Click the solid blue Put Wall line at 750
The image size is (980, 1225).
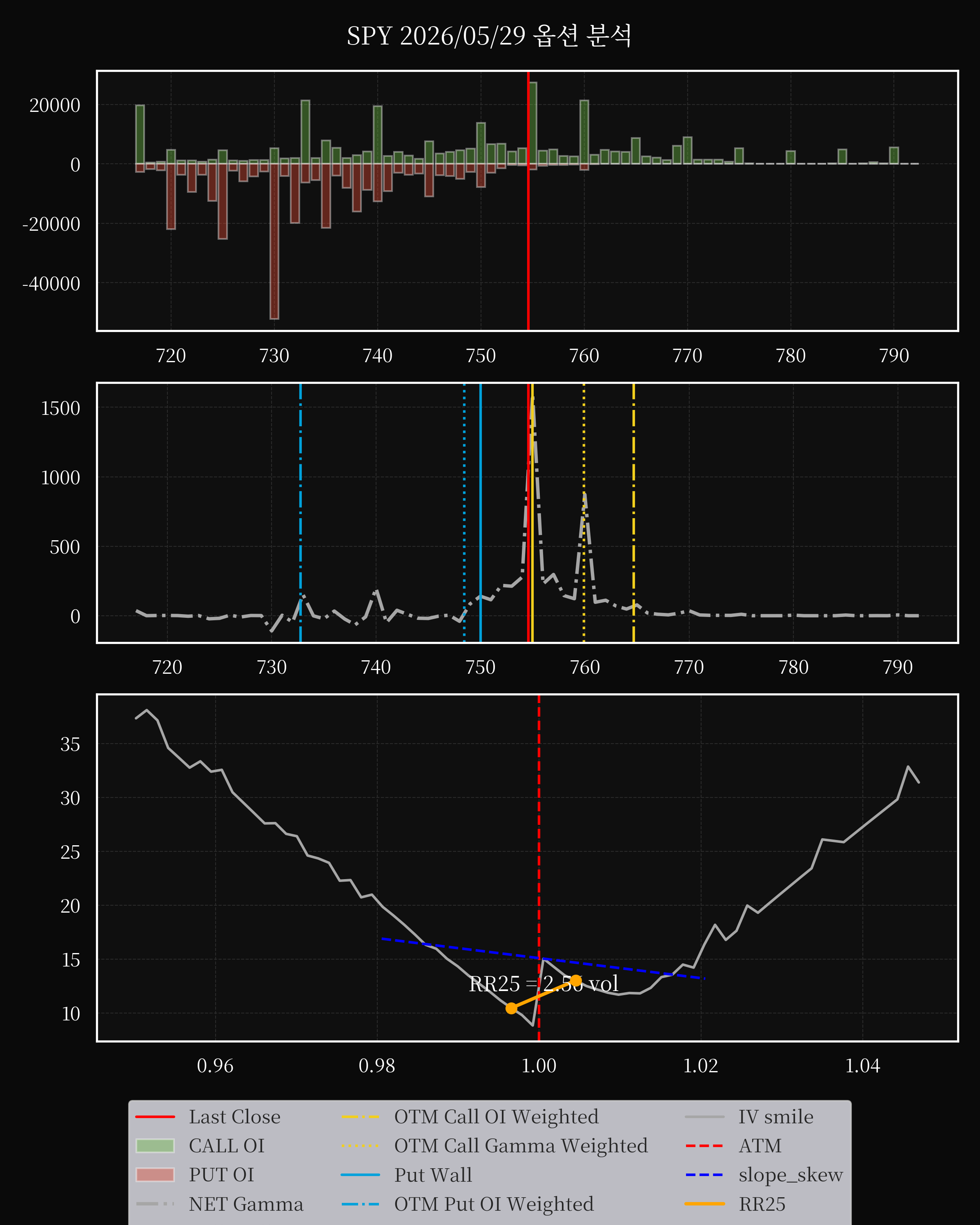point(481,513)
